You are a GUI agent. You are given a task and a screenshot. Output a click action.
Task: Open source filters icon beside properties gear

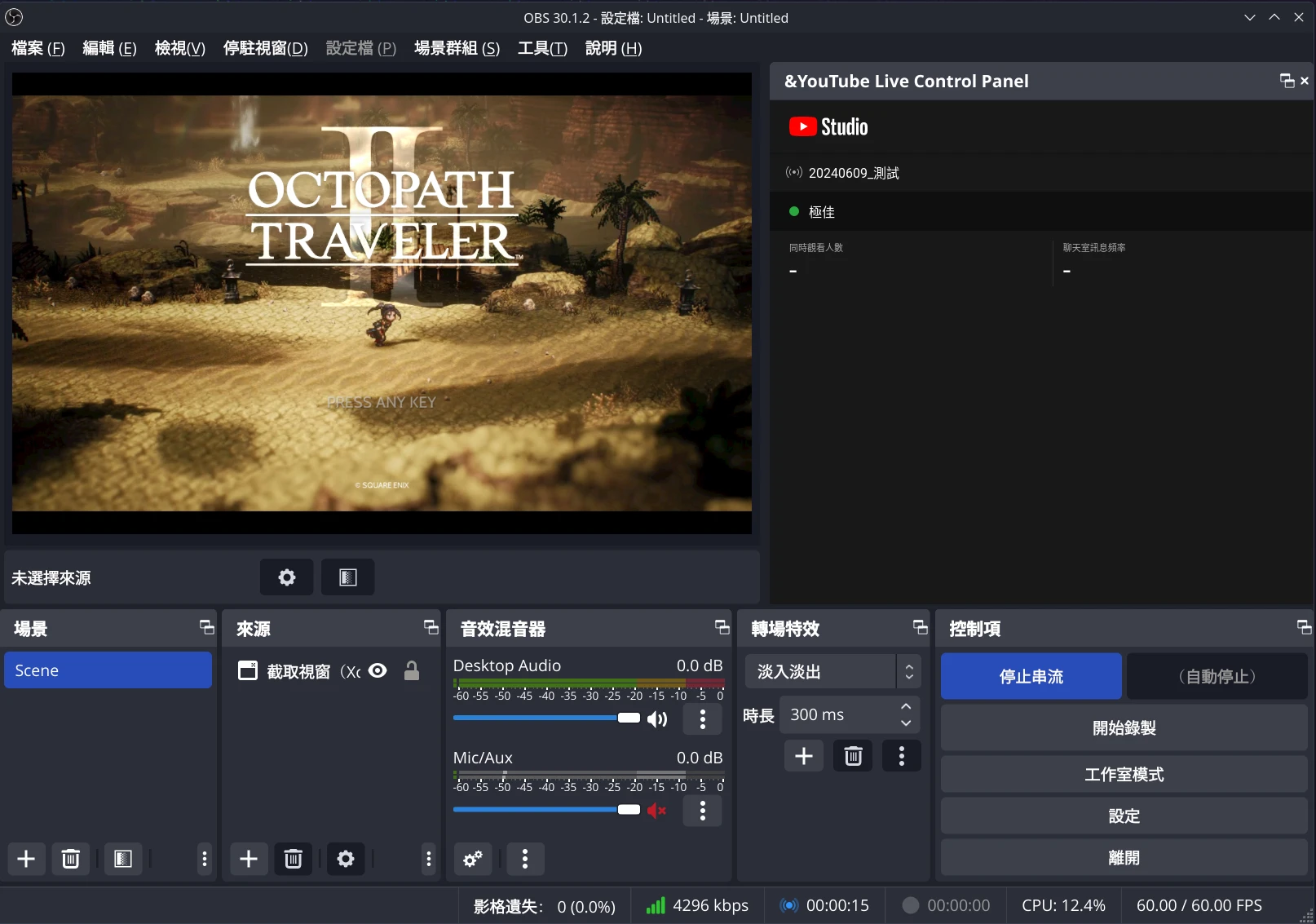tap(348, 577)
